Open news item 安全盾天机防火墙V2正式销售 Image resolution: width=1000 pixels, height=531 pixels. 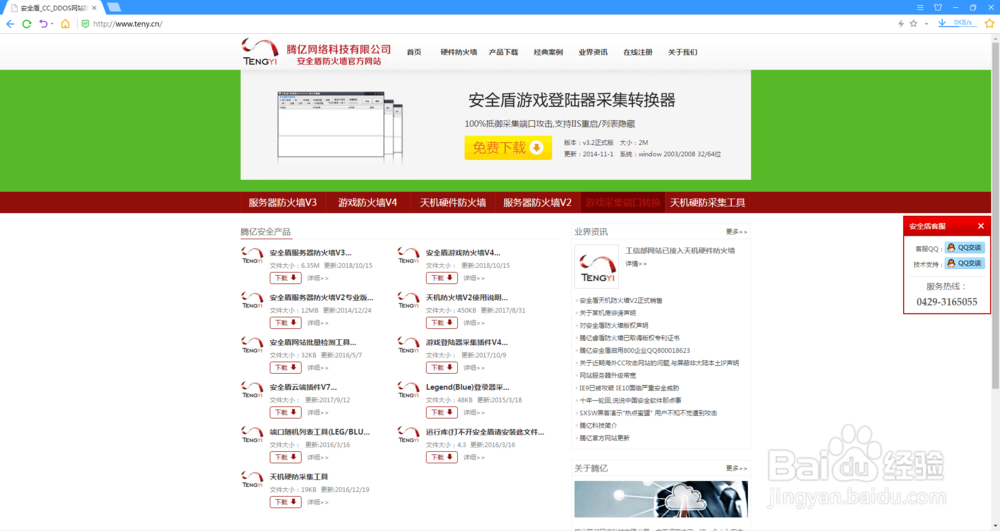[x=621, y=300]
